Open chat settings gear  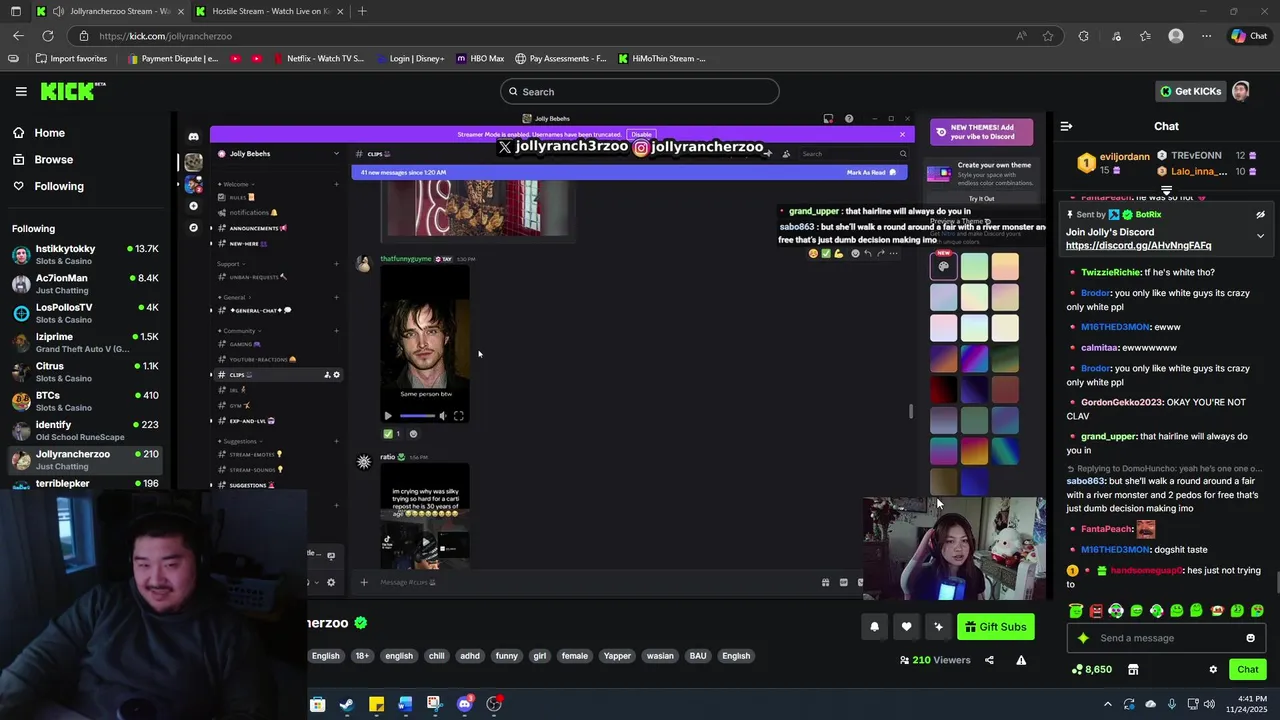(x=1213, y=669)
